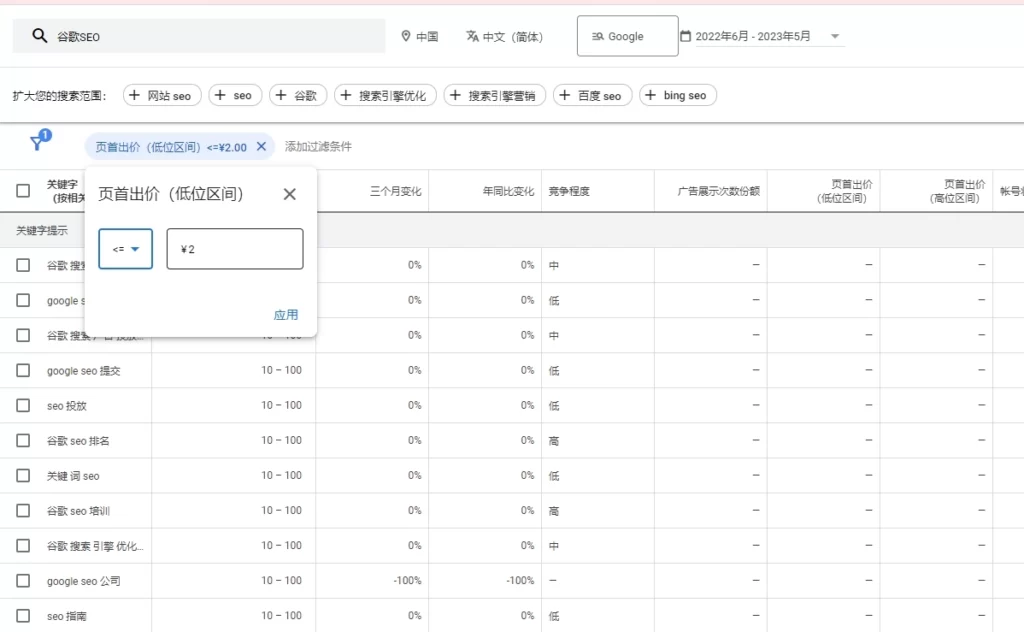Image resolution: width=1024 pixels, height=632 pixels.
Task: Sort by 竞争程度 column header
Action: pyautogui.click(x=569, y=191)
